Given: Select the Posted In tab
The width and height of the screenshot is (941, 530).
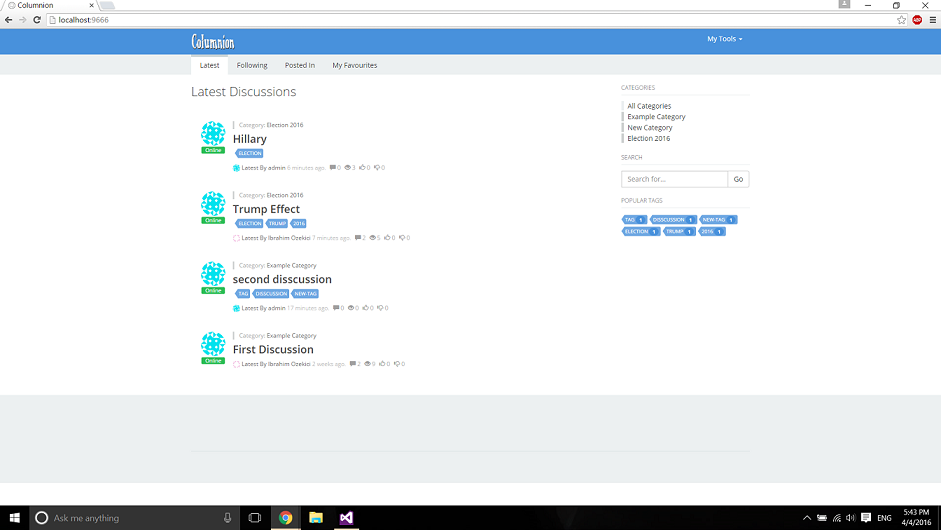Looking at the screenshot, I should 299,65.
